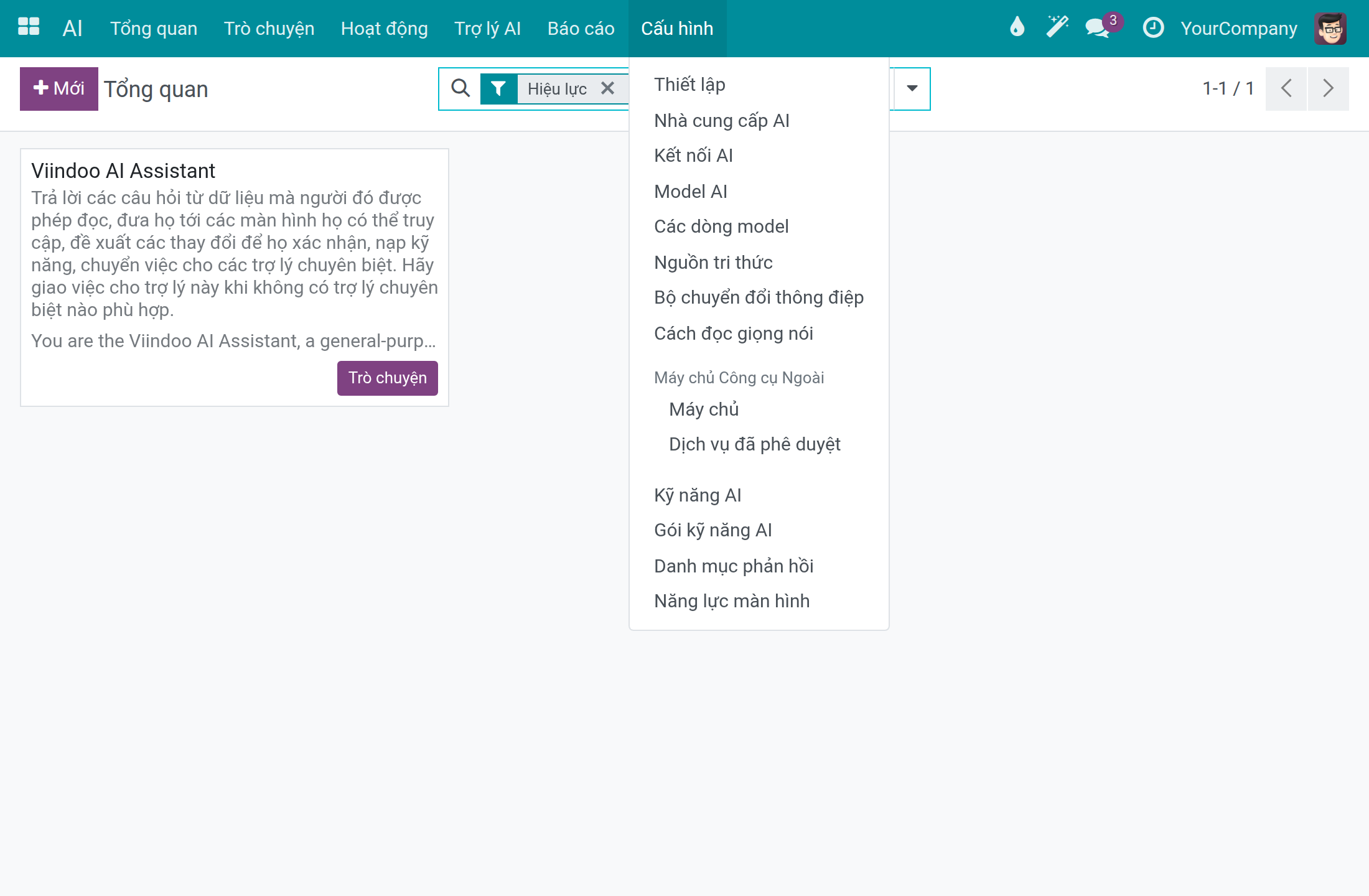Viewport: 1369px width, 896px height.
Task: Go to the previous page arrow
Action: point(1286,88)
